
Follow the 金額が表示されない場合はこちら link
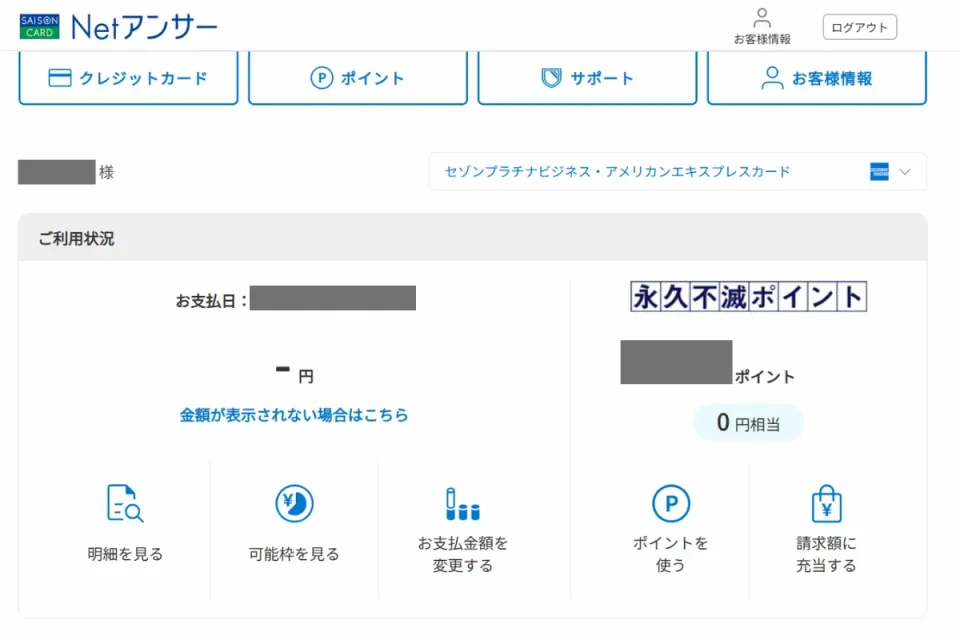point(294,414)
